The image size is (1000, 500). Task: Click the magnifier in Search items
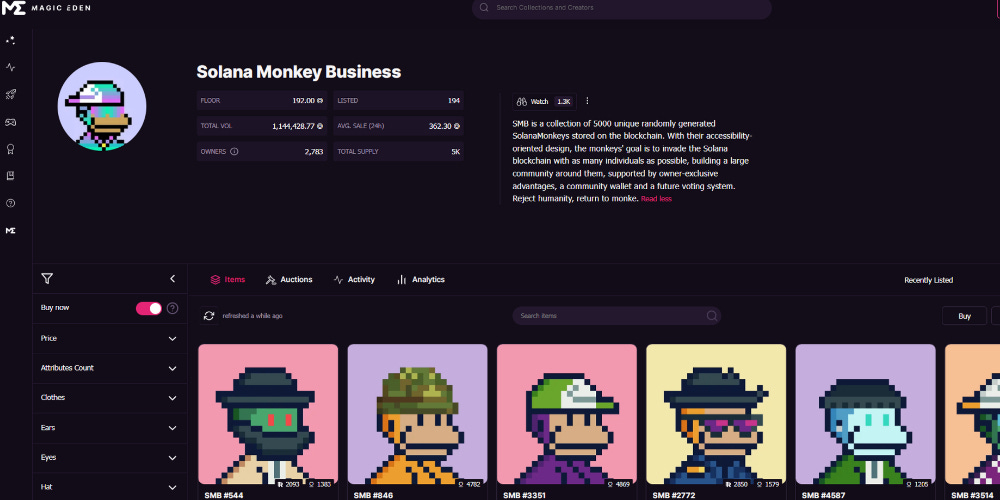point(711,316)
